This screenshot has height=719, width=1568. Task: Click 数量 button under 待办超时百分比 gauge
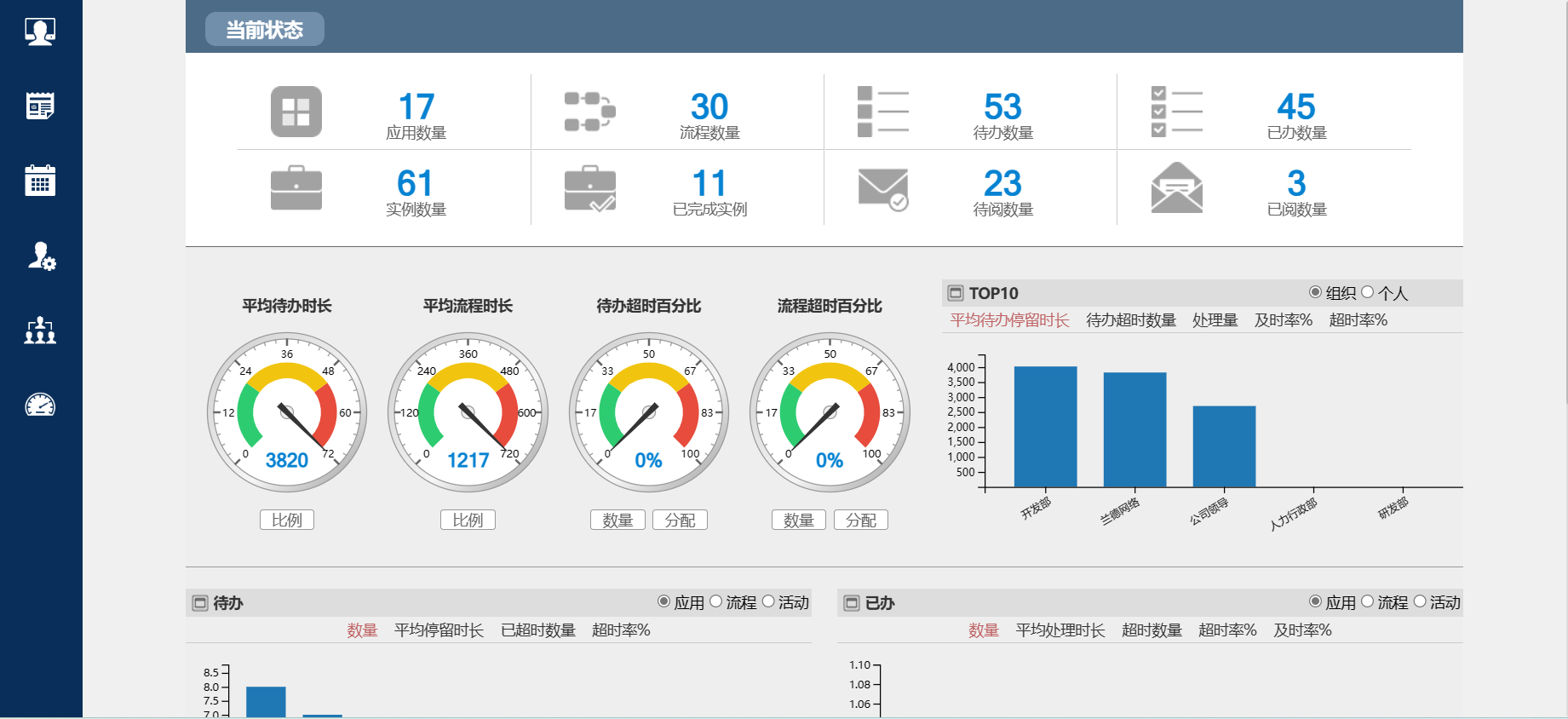(617, 520)
